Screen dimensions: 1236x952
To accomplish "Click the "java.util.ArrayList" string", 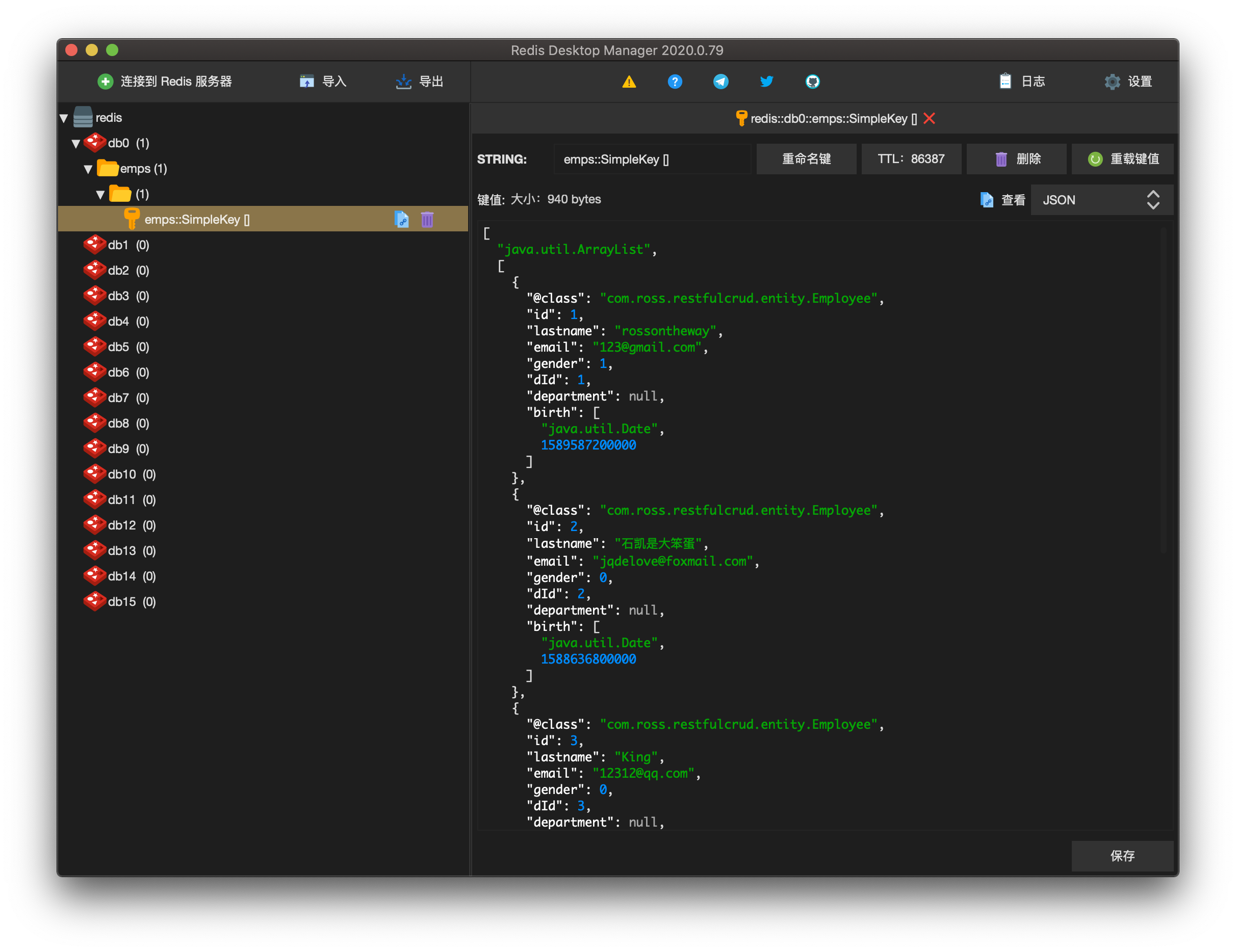I will pos(573,249).
